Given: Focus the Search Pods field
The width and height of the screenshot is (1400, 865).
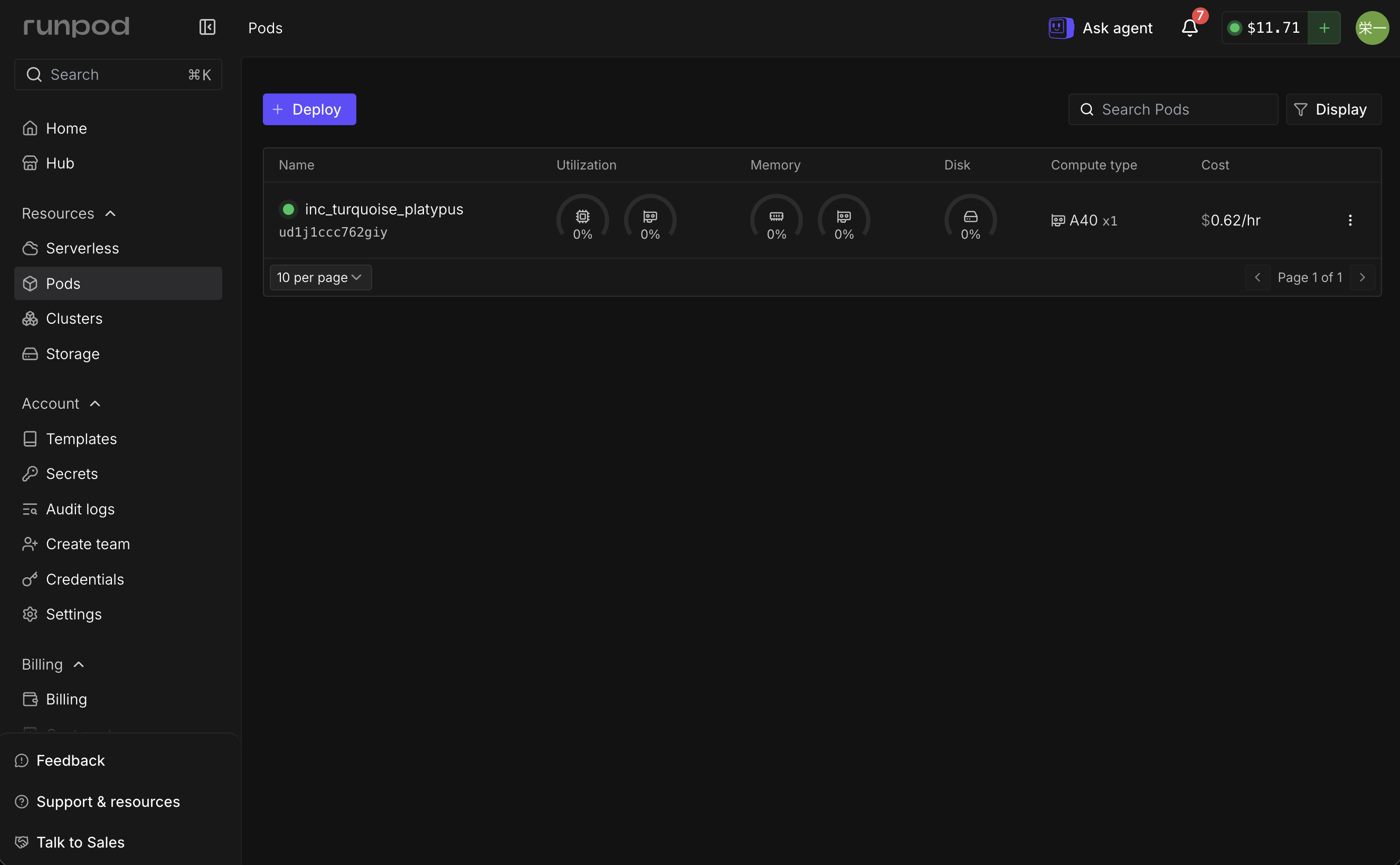Looking at the screenshot, I should point(1172,109).
